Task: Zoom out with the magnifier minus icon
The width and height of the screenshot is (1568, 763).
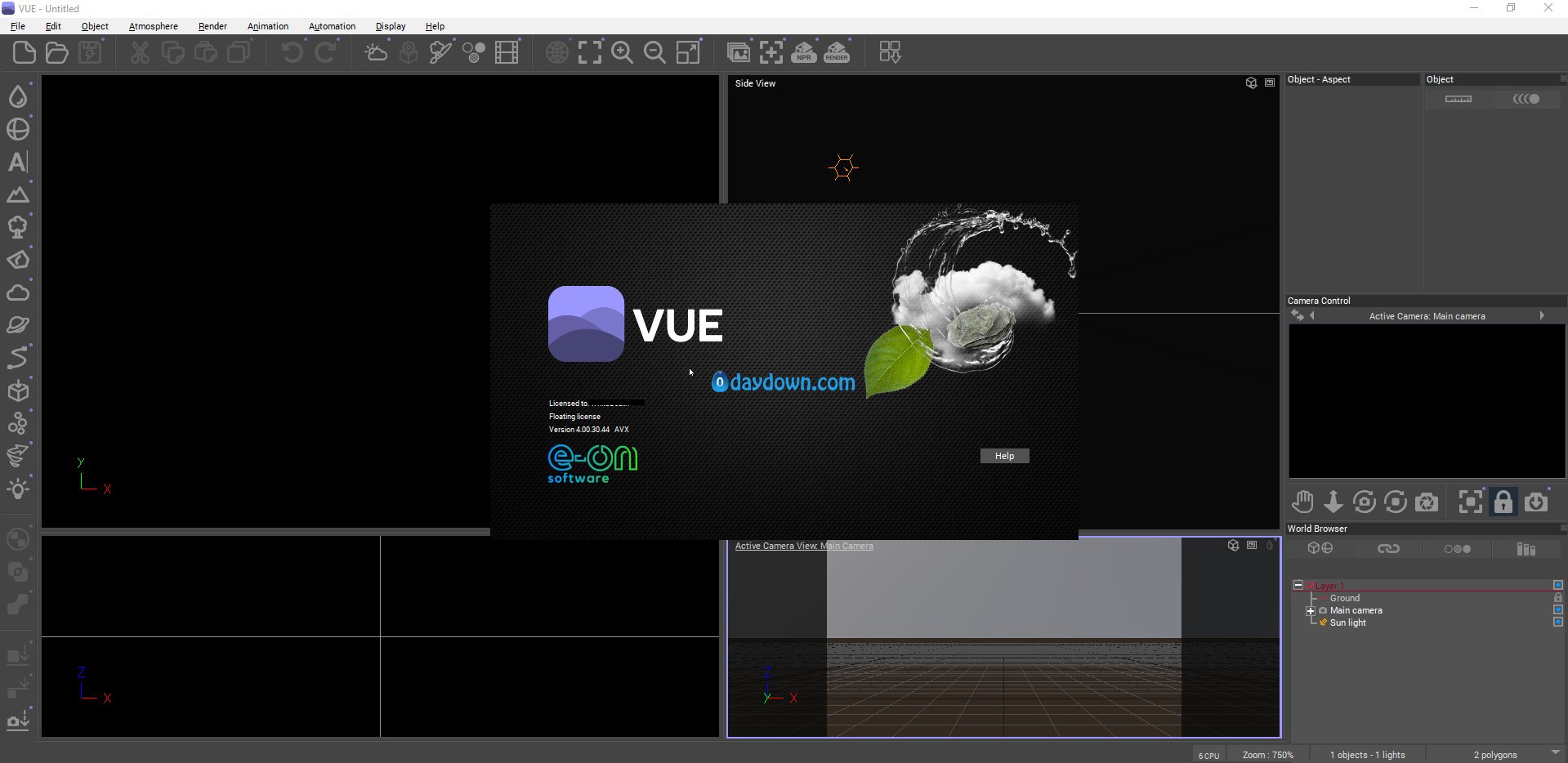Action: 654,53
